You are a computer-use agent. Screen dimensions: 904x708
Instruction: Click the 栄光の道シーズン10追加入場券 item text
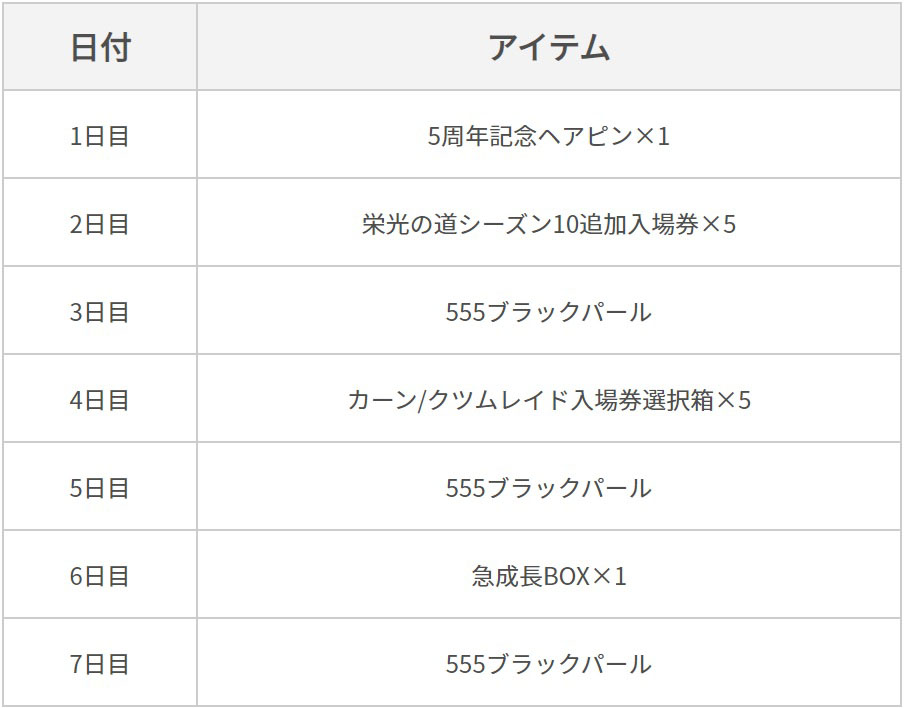point(530,223)
